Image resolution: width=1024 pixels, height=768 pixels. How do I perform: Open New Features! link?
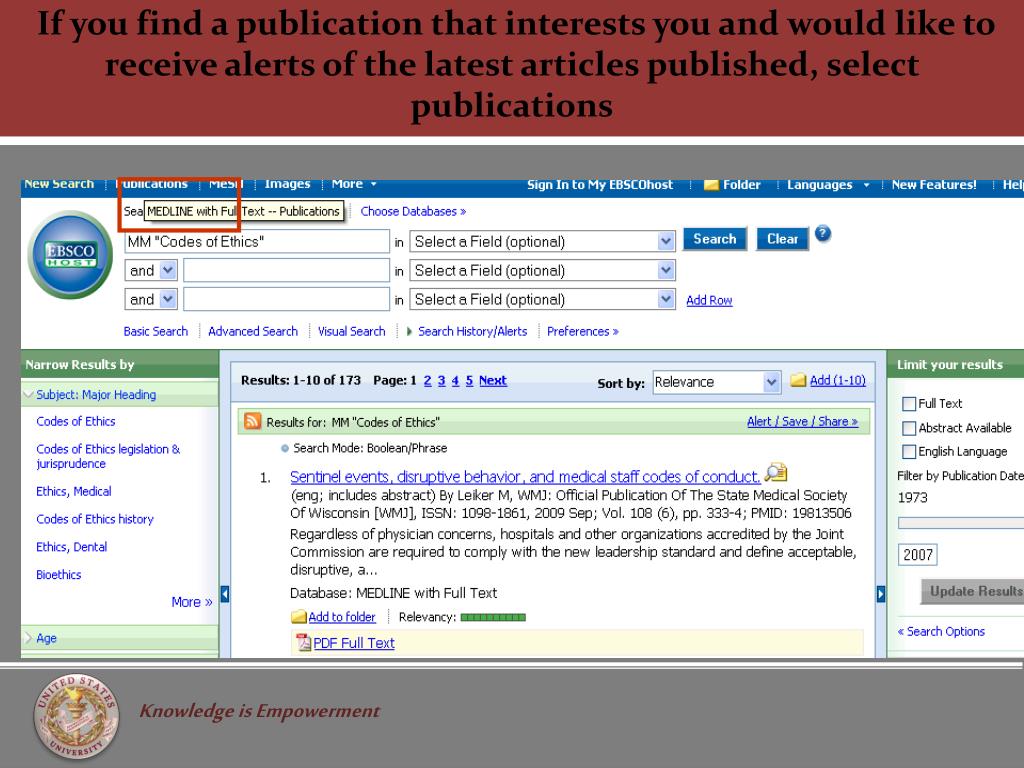point(934,185)
